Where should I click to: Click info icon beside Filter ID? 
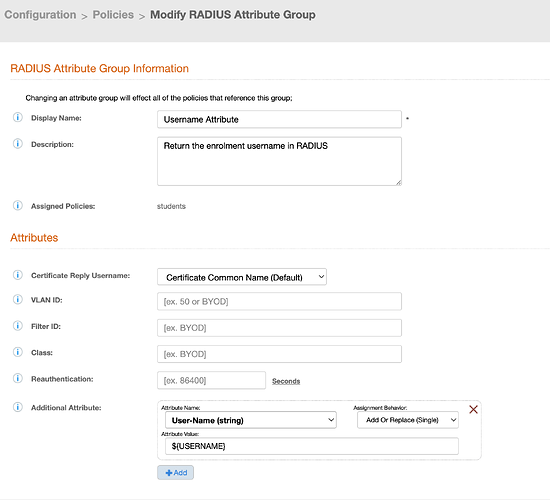coord(18,326)
